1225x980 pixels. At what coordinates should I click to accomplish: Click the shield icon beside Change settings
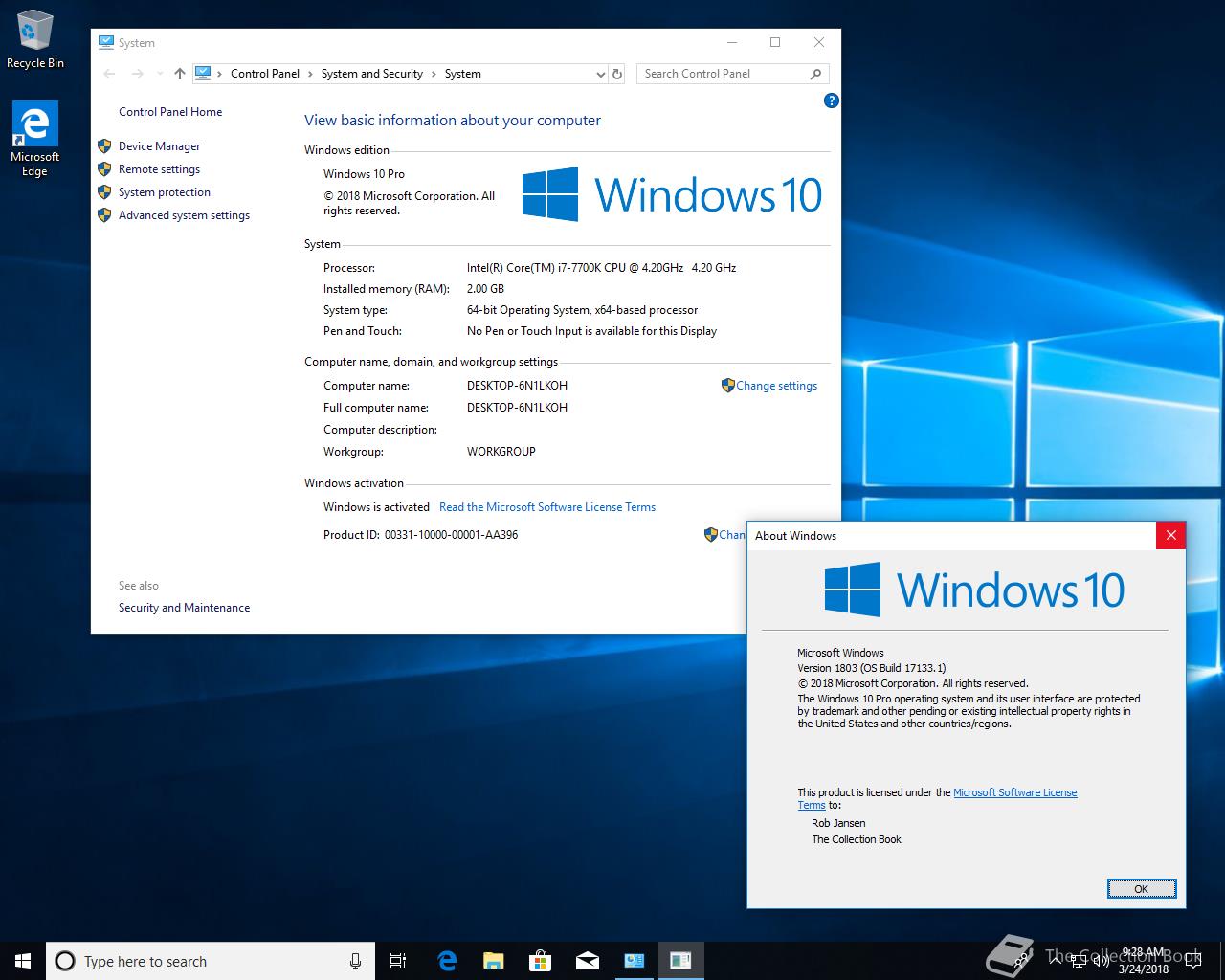coord(727,385)
